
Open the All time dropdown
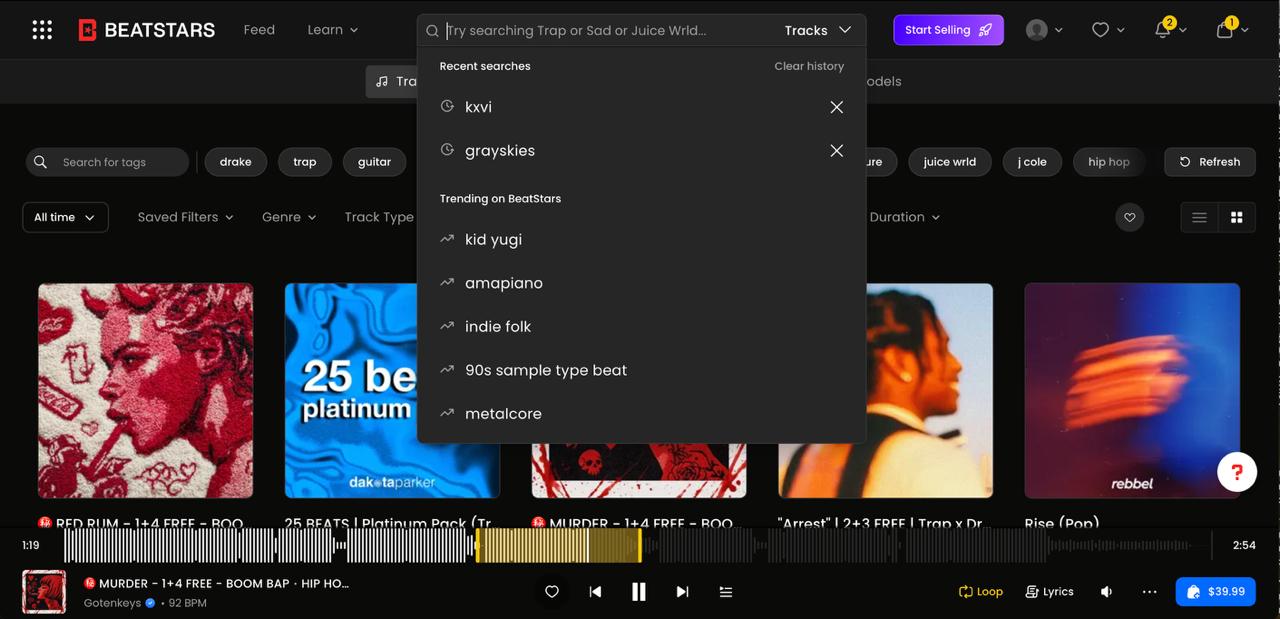coord(65,217)
